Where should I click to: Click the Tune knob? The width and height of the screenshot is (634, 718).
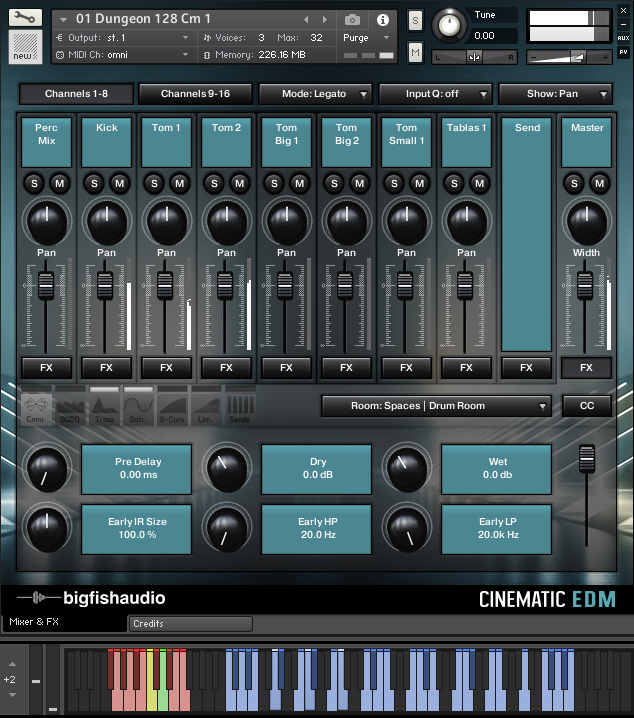(x=449, y=25)
